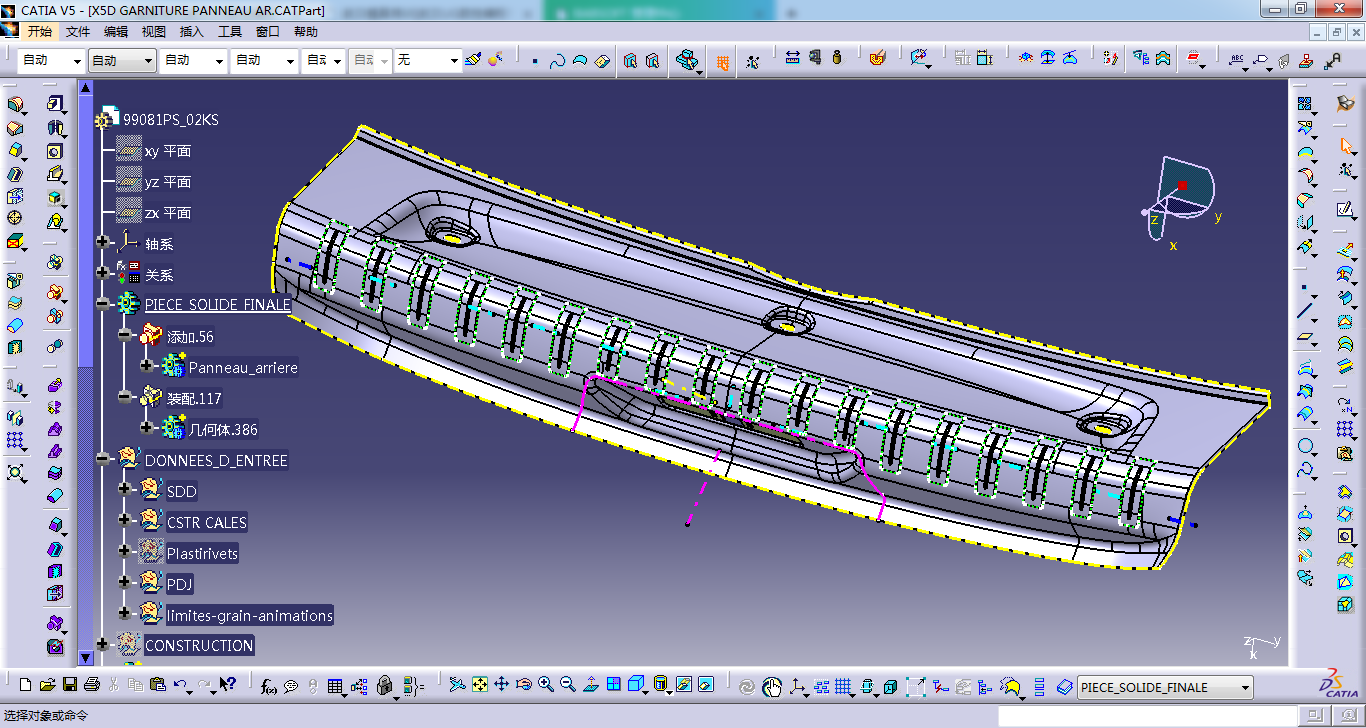Click the Plane creation icon on right toolbar
This screenshot has height=728, width=1366.
(x=1305, y=337)
